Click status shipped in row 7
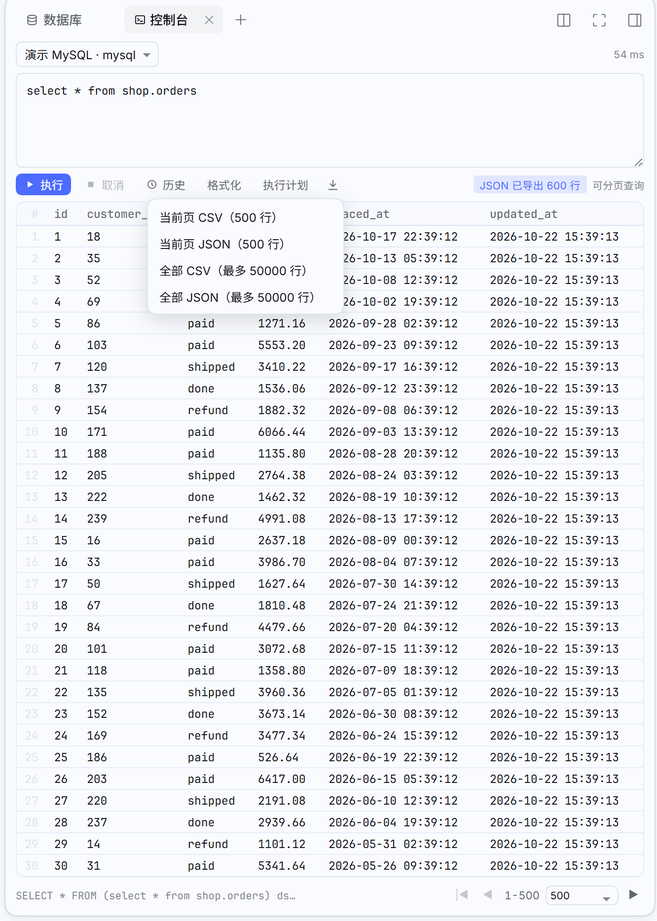The width and height of the screenshot is (657, 921). point(211,367)
